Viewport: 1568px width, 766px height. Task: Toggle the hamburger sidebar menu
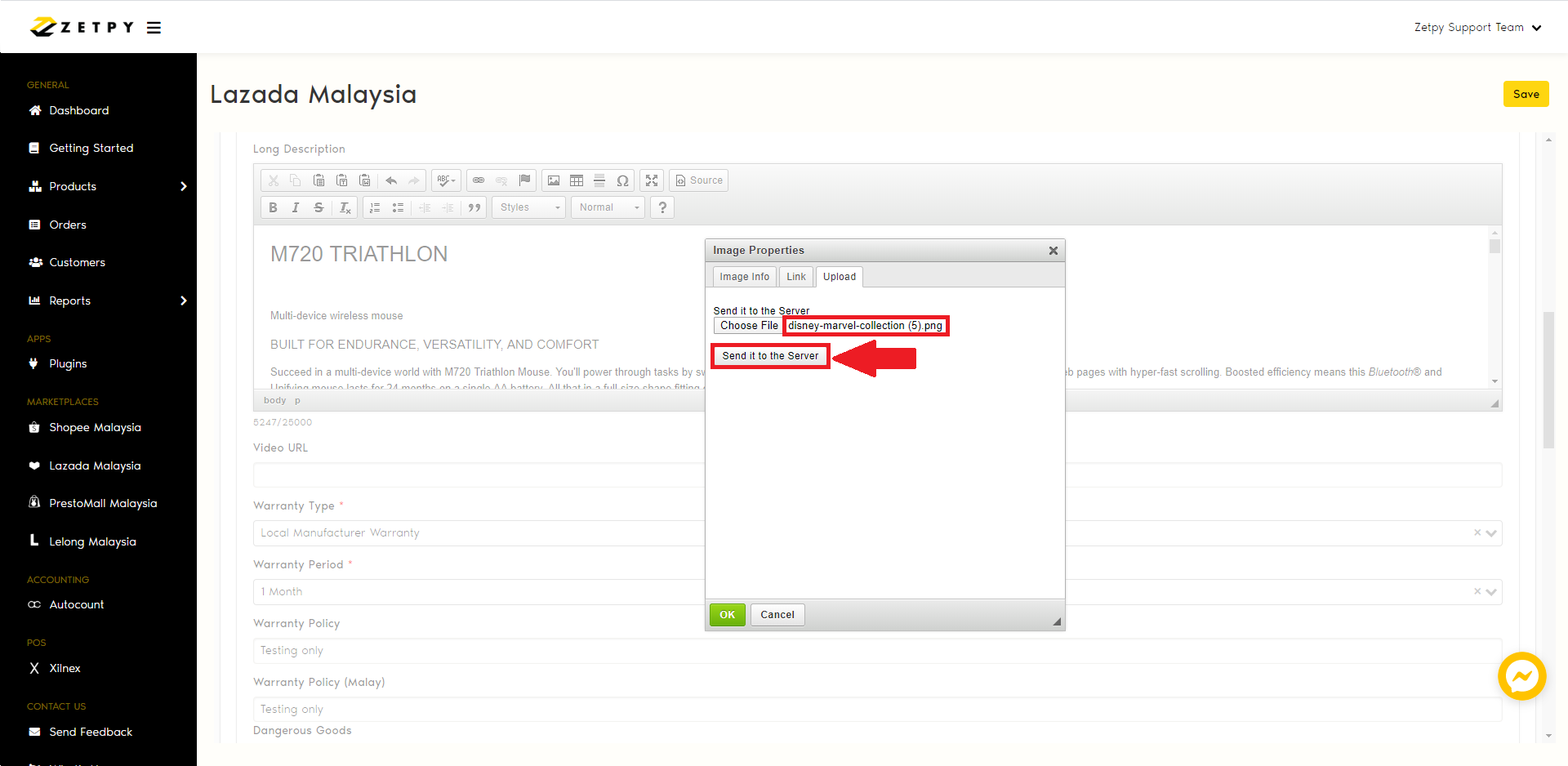154,28
